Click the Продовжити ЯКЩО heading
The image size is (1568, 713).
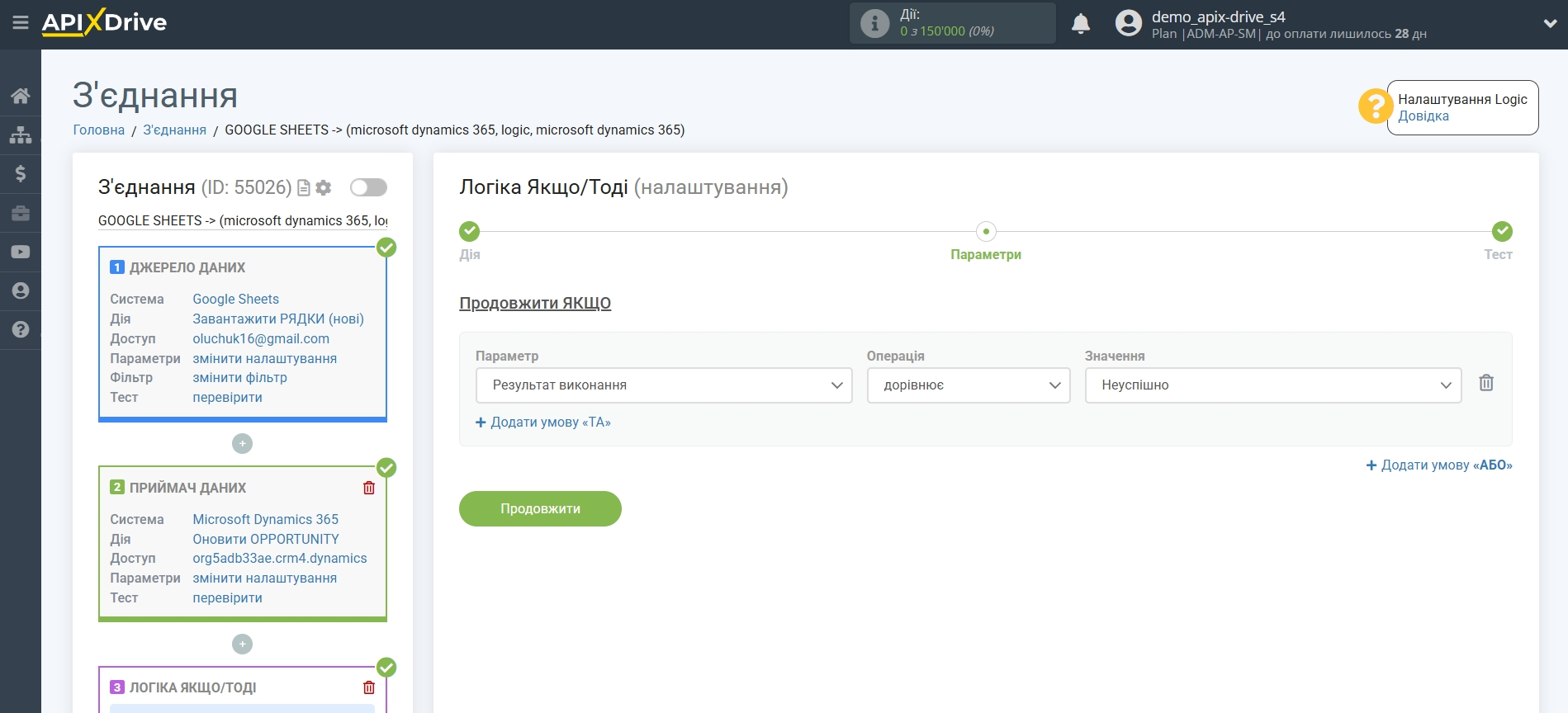[535, 304]
